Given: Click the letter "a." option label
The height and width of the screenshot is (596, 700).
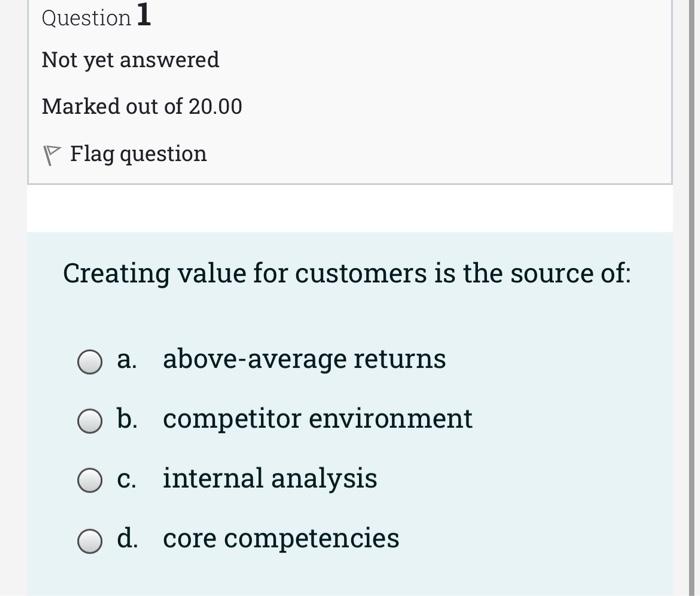Looking at the screenshot, I should tap(127, 359).
